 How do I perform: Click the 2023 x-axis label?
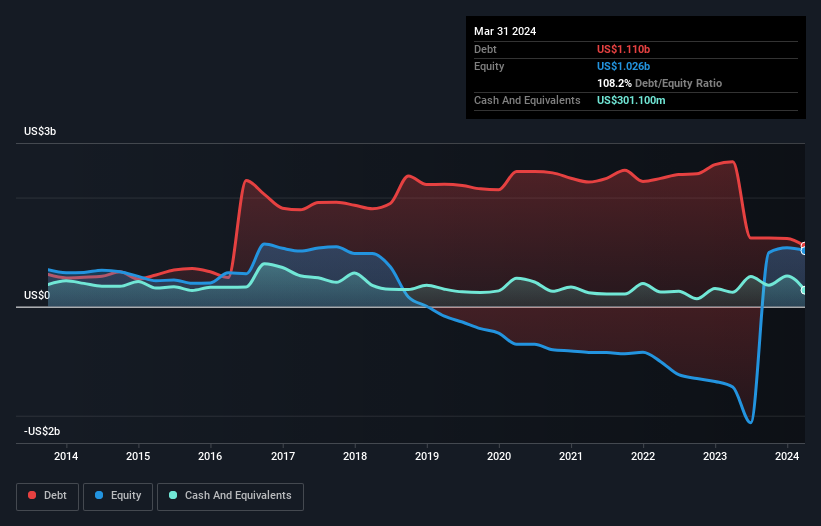(x=715, y=456)
